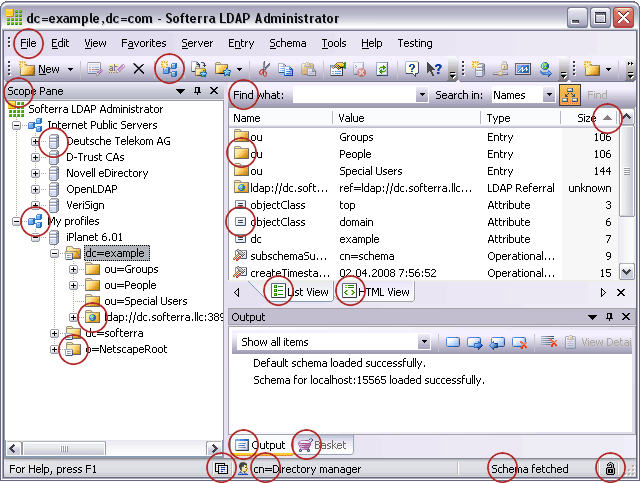
Task: Sort by the Value column header
Action: click(407, 118)
